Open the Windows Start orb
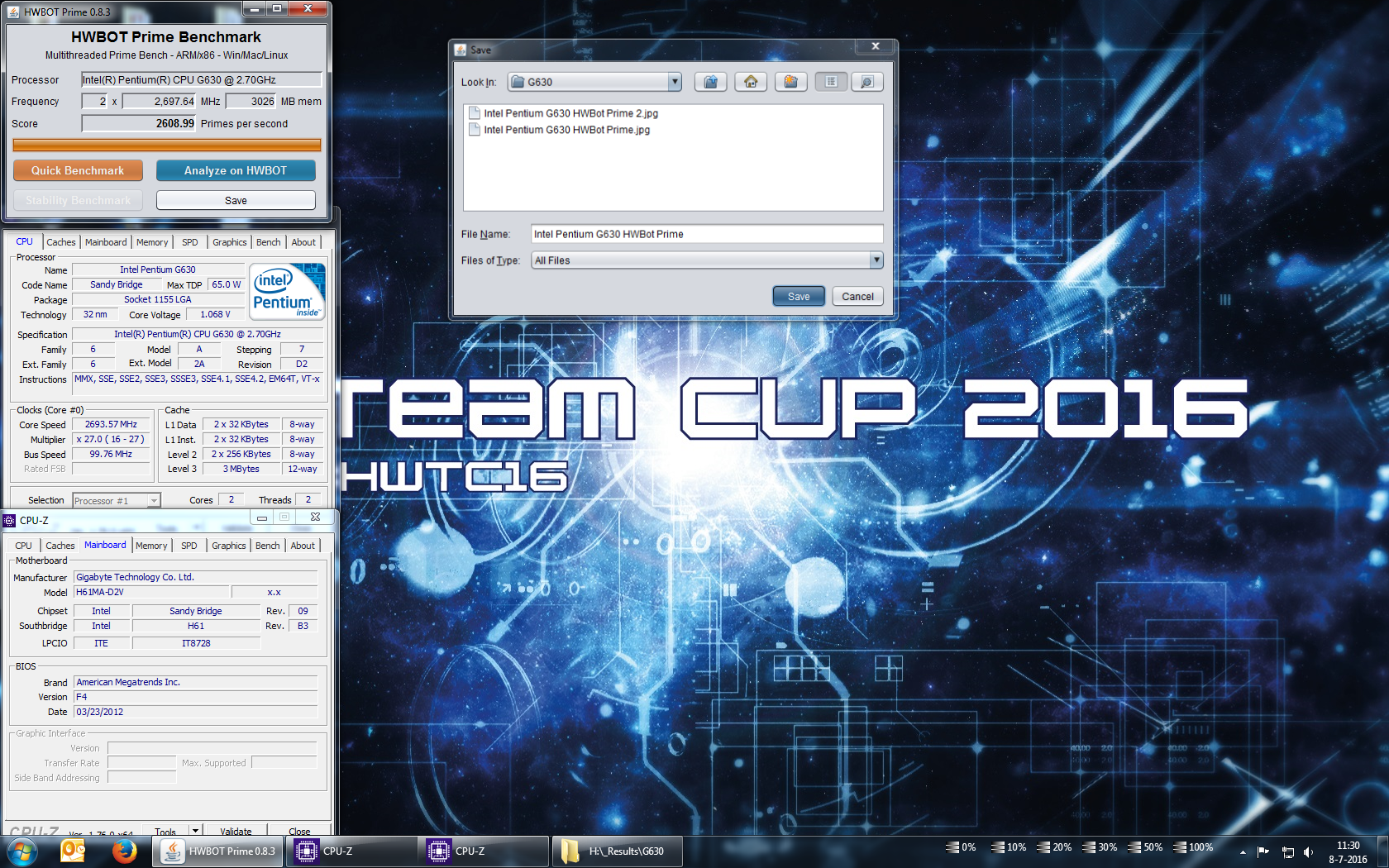The height and width of the screenshot is (868, 1389). coord(21,851)
